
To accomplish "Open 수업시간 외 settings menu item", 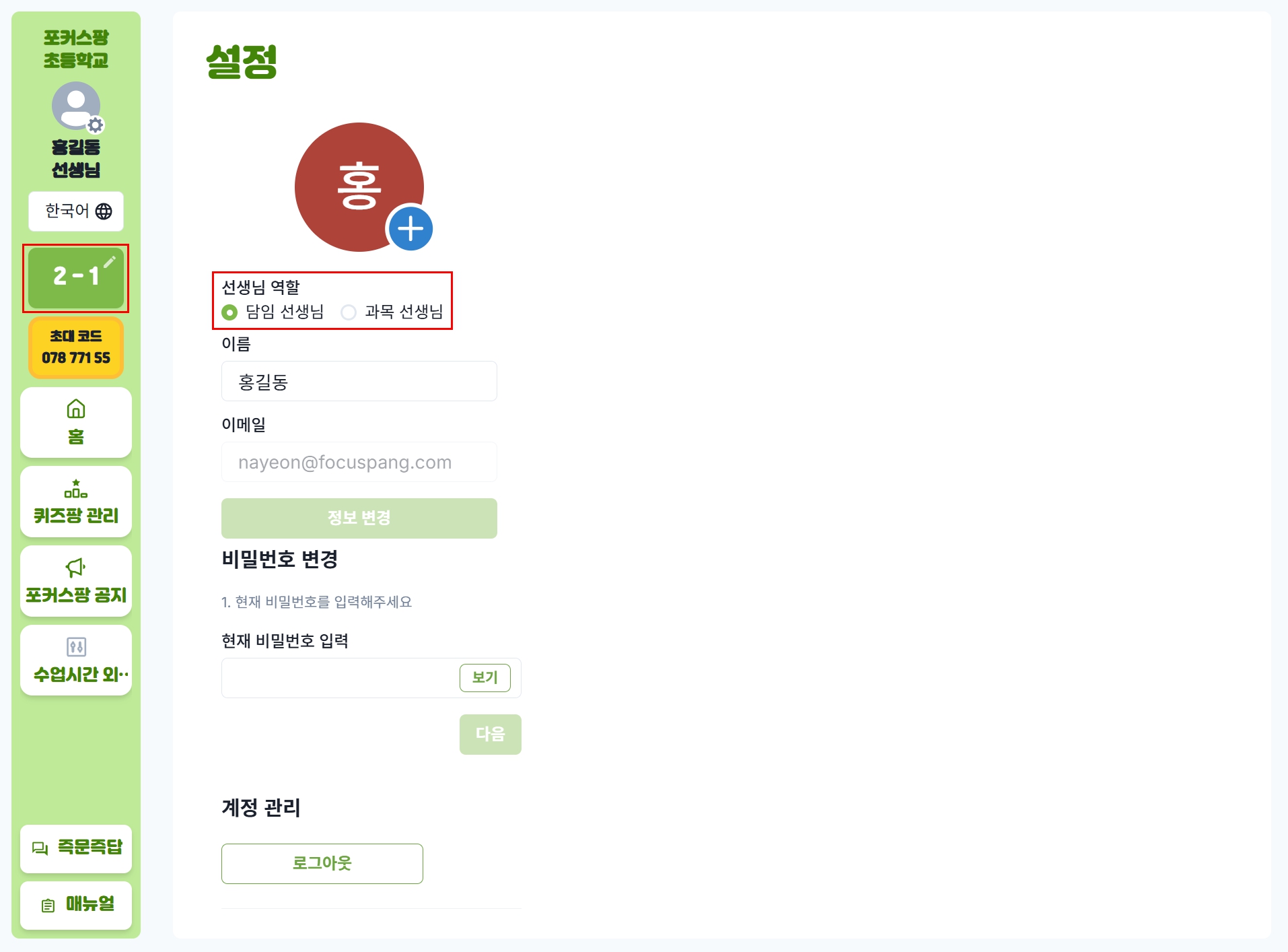I will [x=76, y=660].
